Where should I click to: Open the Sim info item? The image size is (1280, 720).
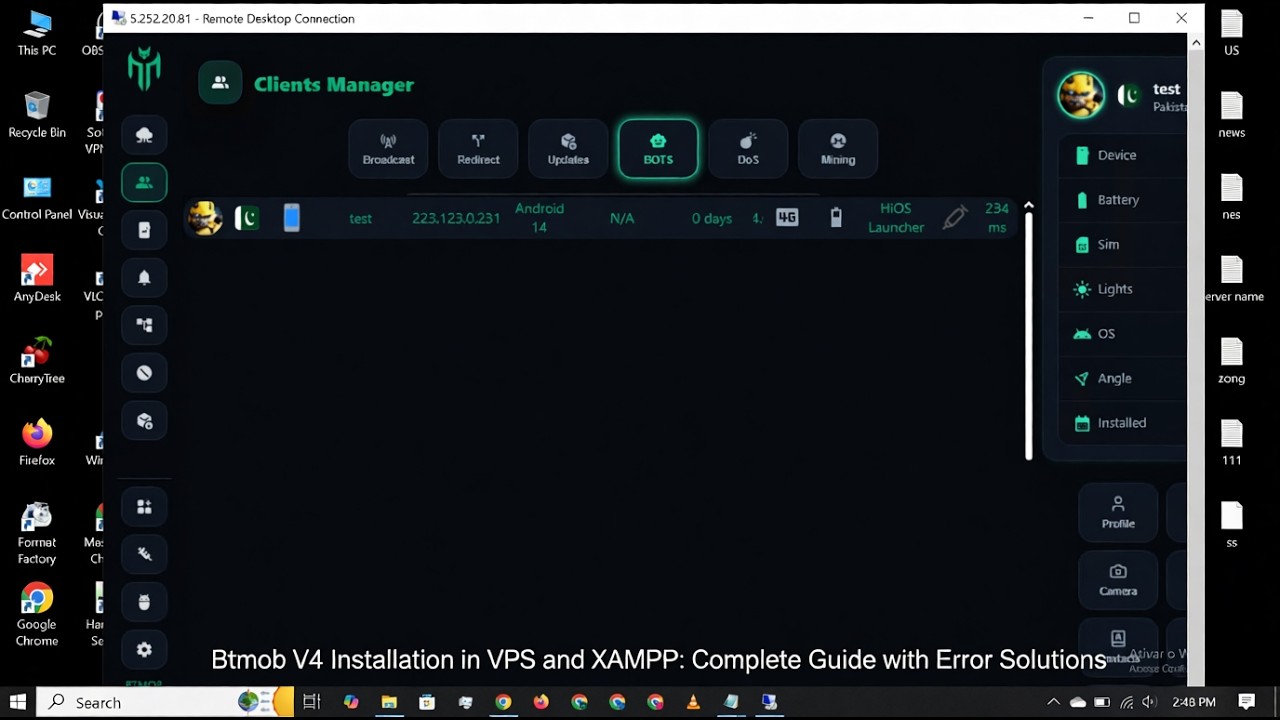1123,244
